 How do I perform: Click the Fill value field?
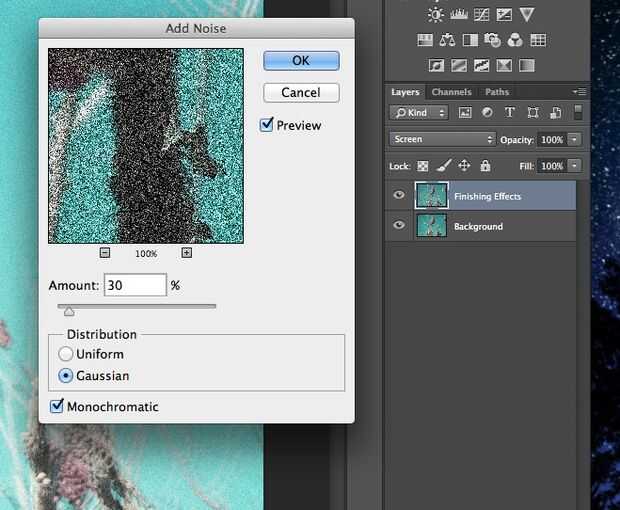552,166
